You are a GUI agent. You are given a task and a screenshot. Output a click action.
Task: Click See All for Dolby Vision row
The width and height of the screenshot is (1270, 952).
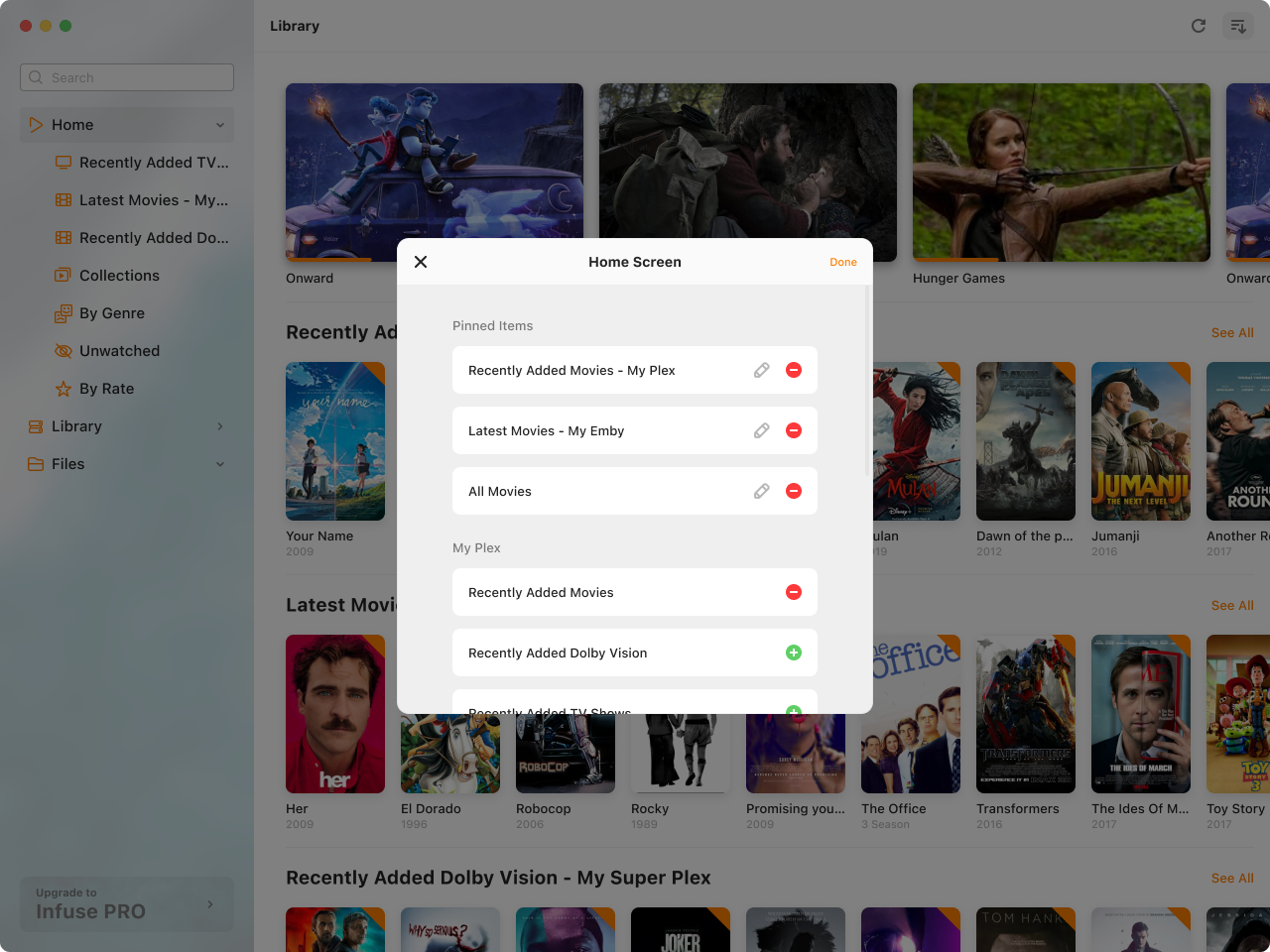[x=1232, y=879]
